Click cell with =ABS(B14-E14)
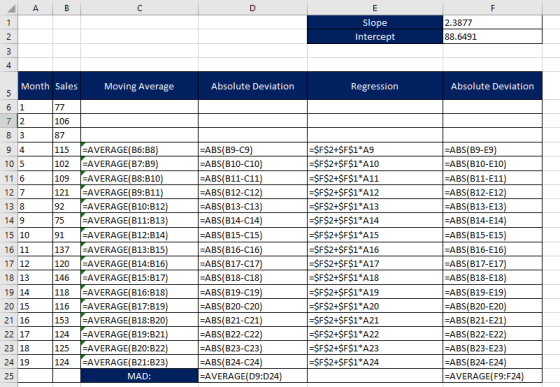 pyautogui.click(x=492, y=220)
